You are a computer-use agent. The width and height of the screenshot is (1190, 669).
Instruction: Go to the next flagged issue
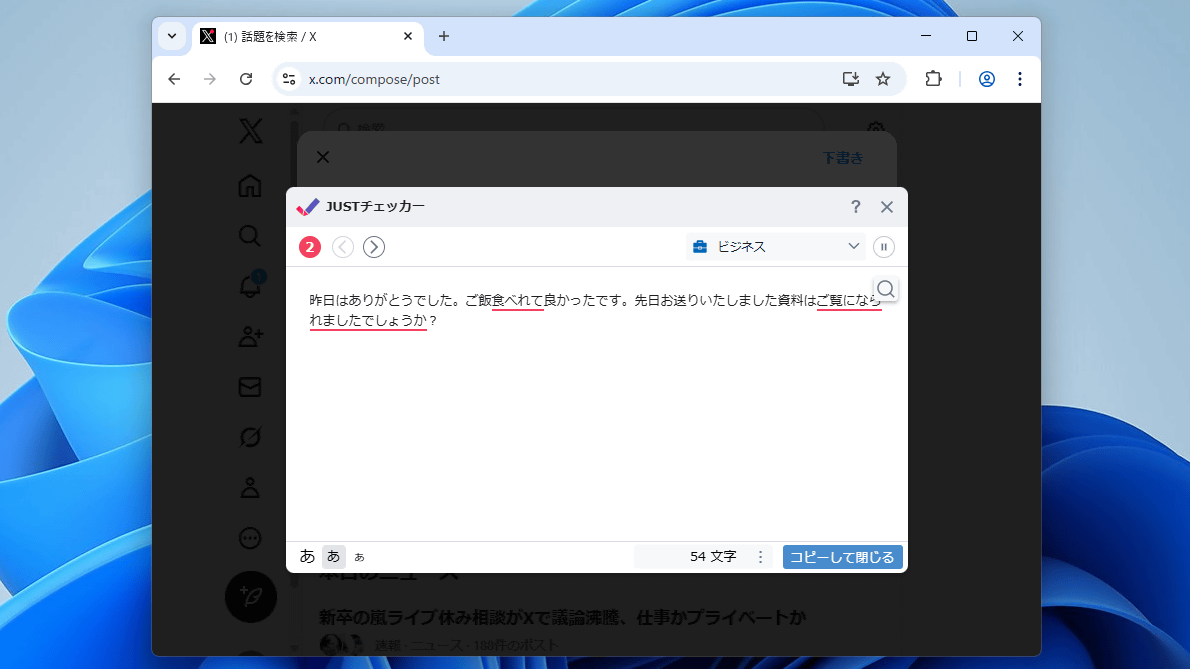click(x=374, y=247)
